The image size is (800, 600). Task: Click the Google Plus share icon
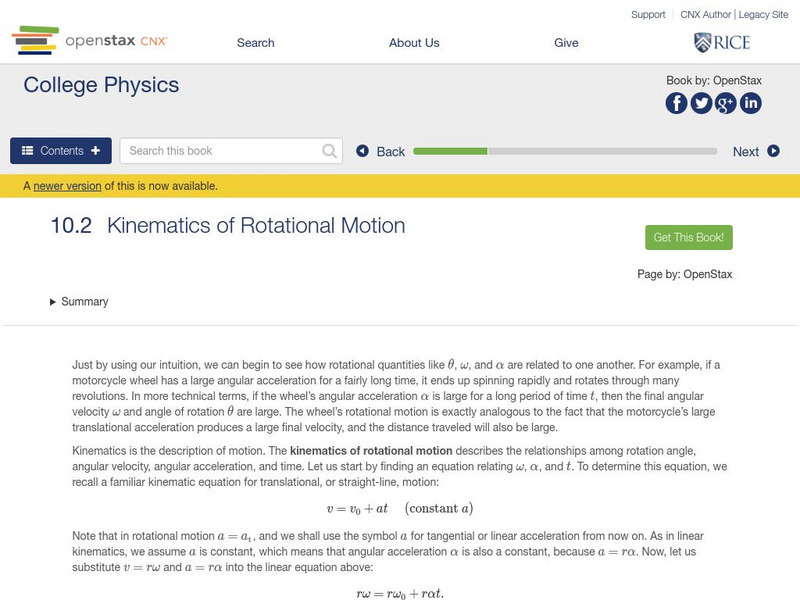coord(726,103)
